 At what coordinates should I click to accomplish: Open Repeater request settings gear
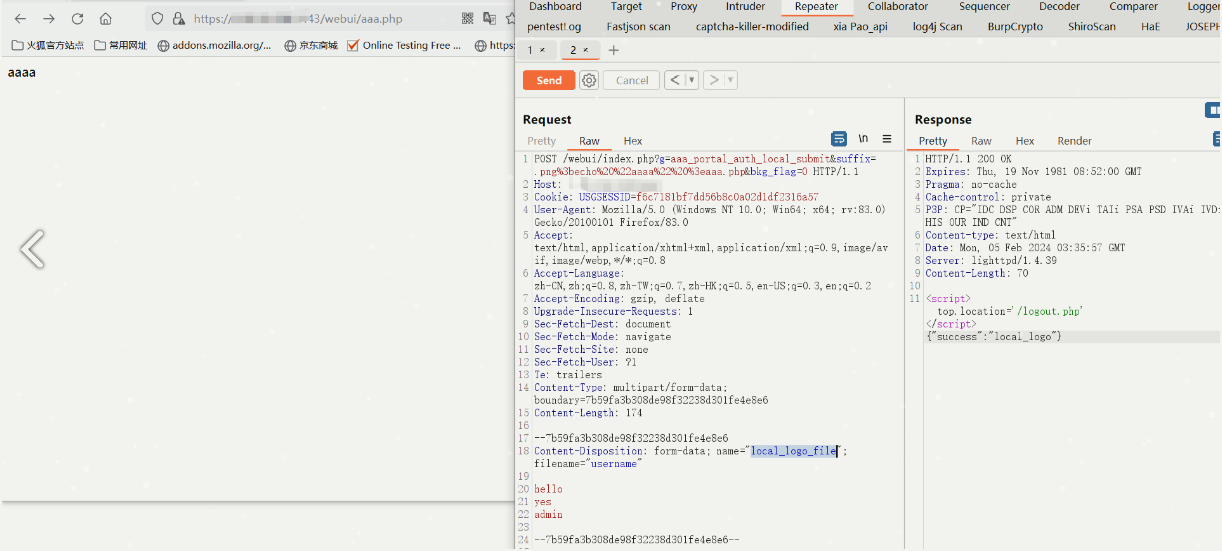589,80
